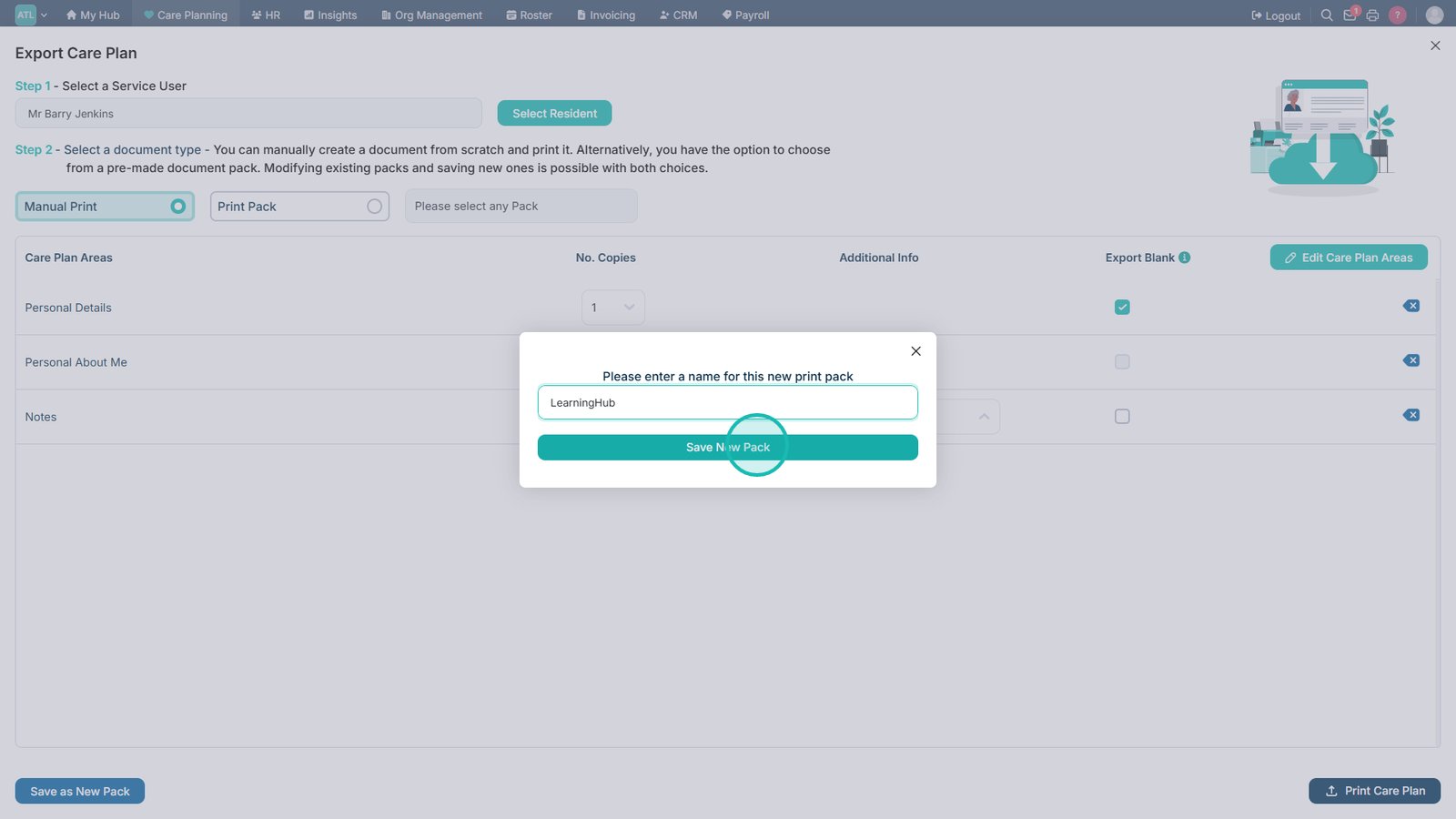Image resolution: width=1456 pixels, height=819 pixels.
Task: Uncheck Export Blank for Personal Details
Action: [x=1122, y=308]
